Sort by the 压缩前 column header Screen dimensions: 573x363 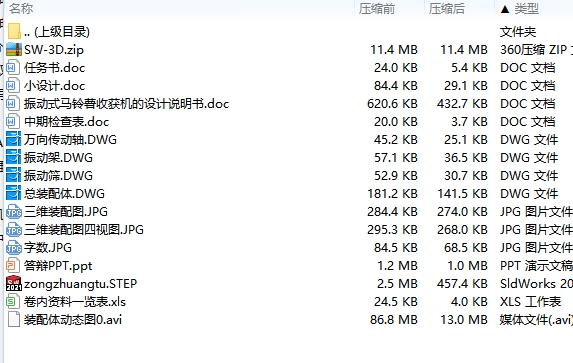click(x=377, y=8)
